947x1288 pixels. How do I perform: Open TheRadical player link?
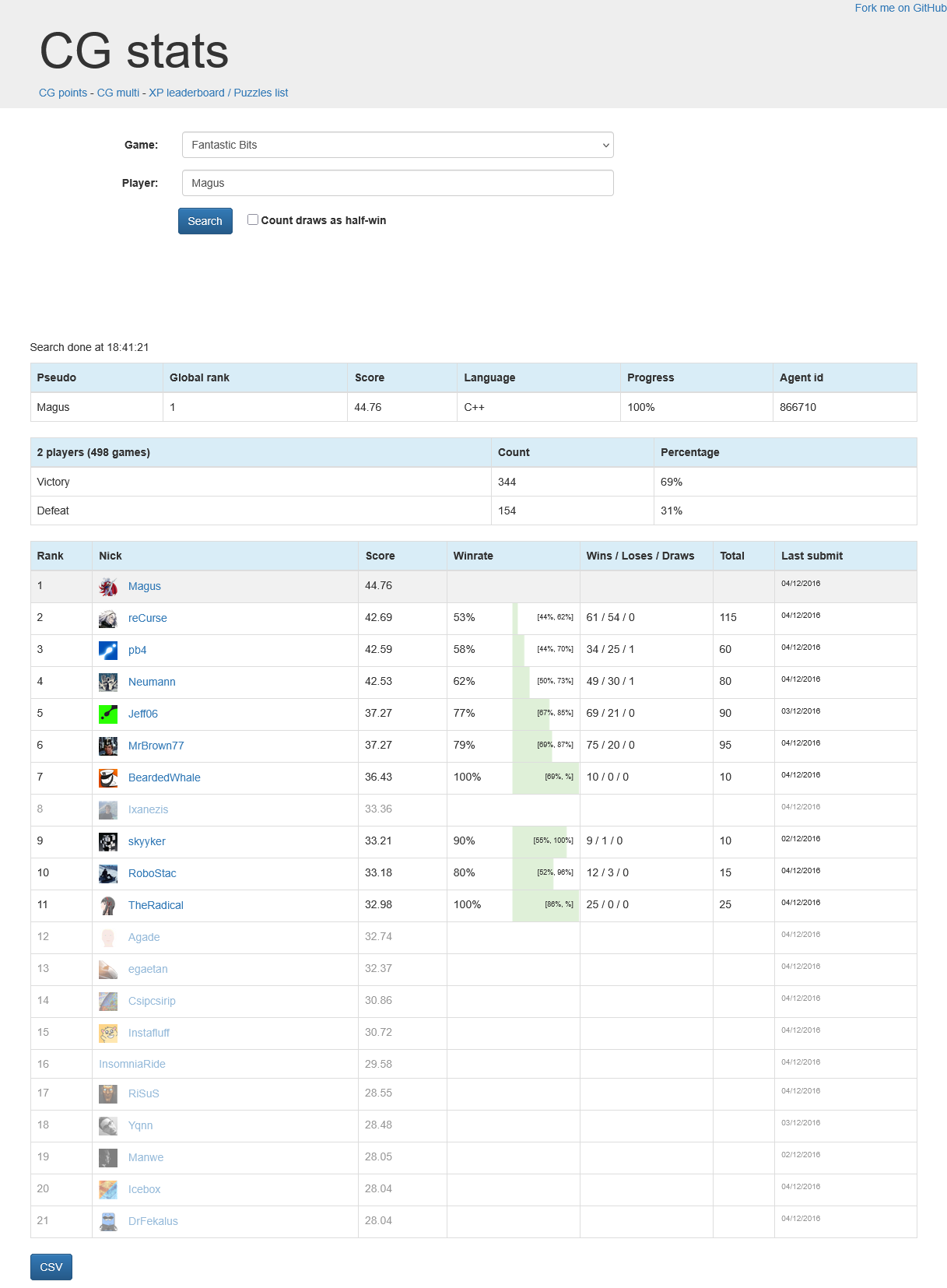(x=156, y=905)
